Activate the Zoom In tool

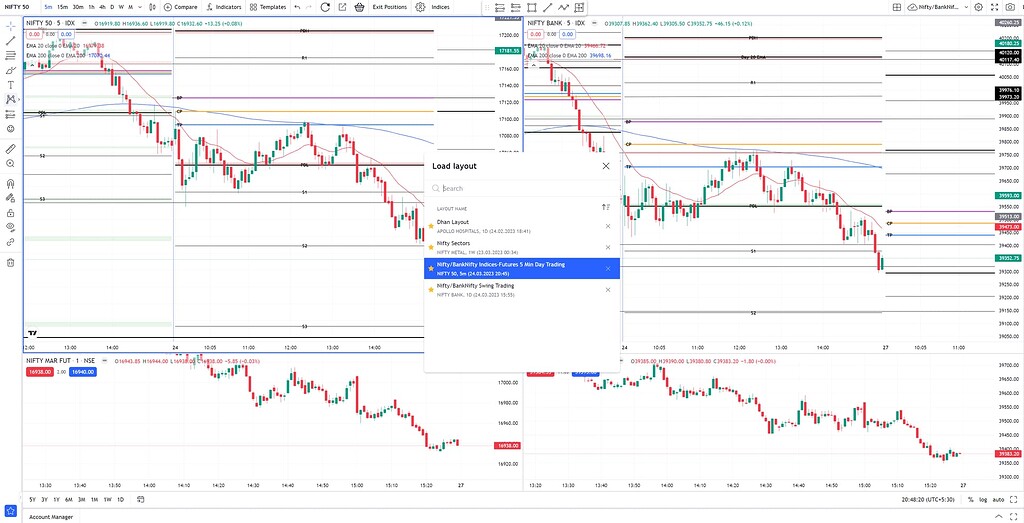point(10,163)
